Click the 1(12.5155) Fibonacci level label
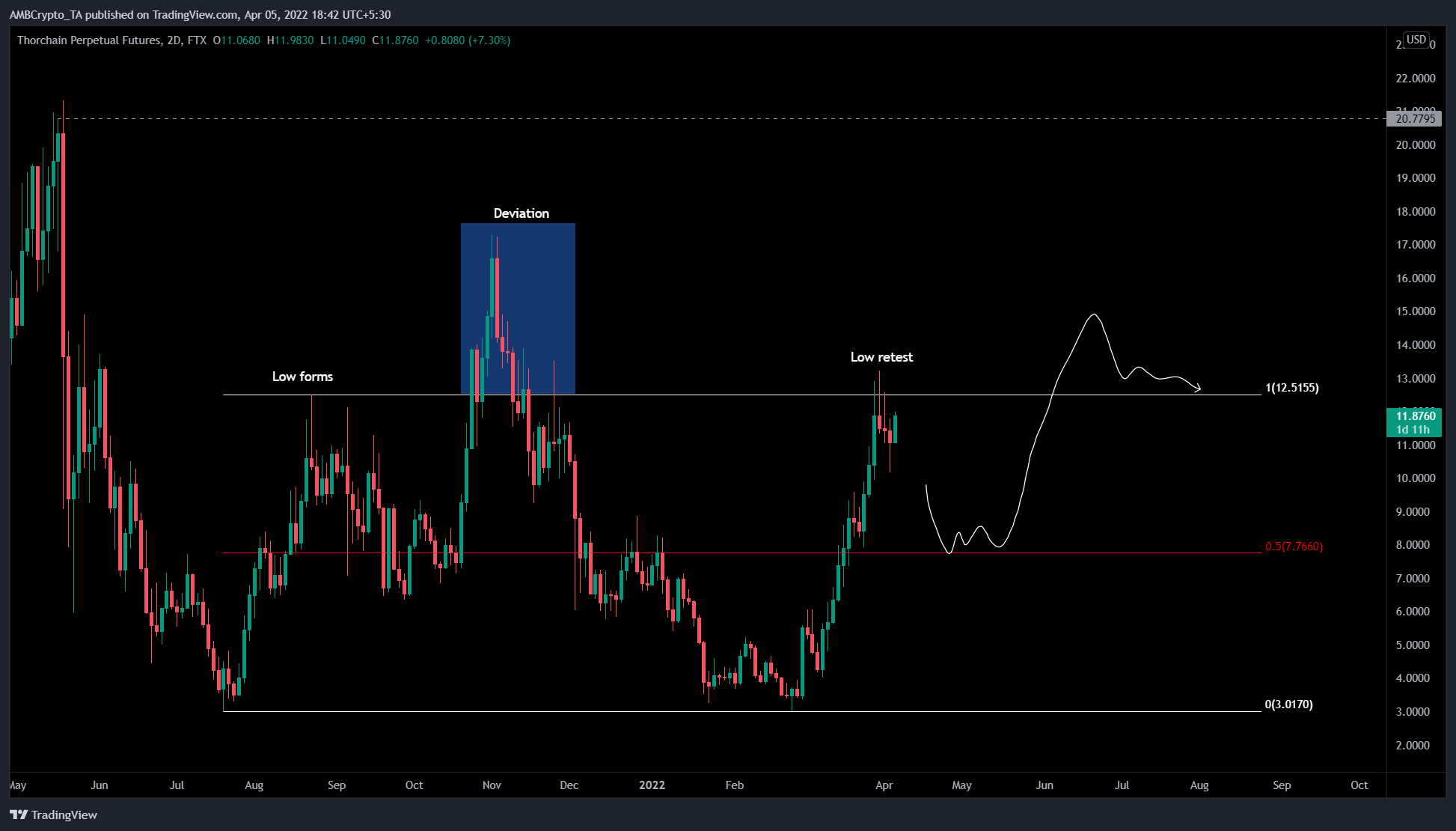Screen dimensions: 1456x831 click(1292, 388)
